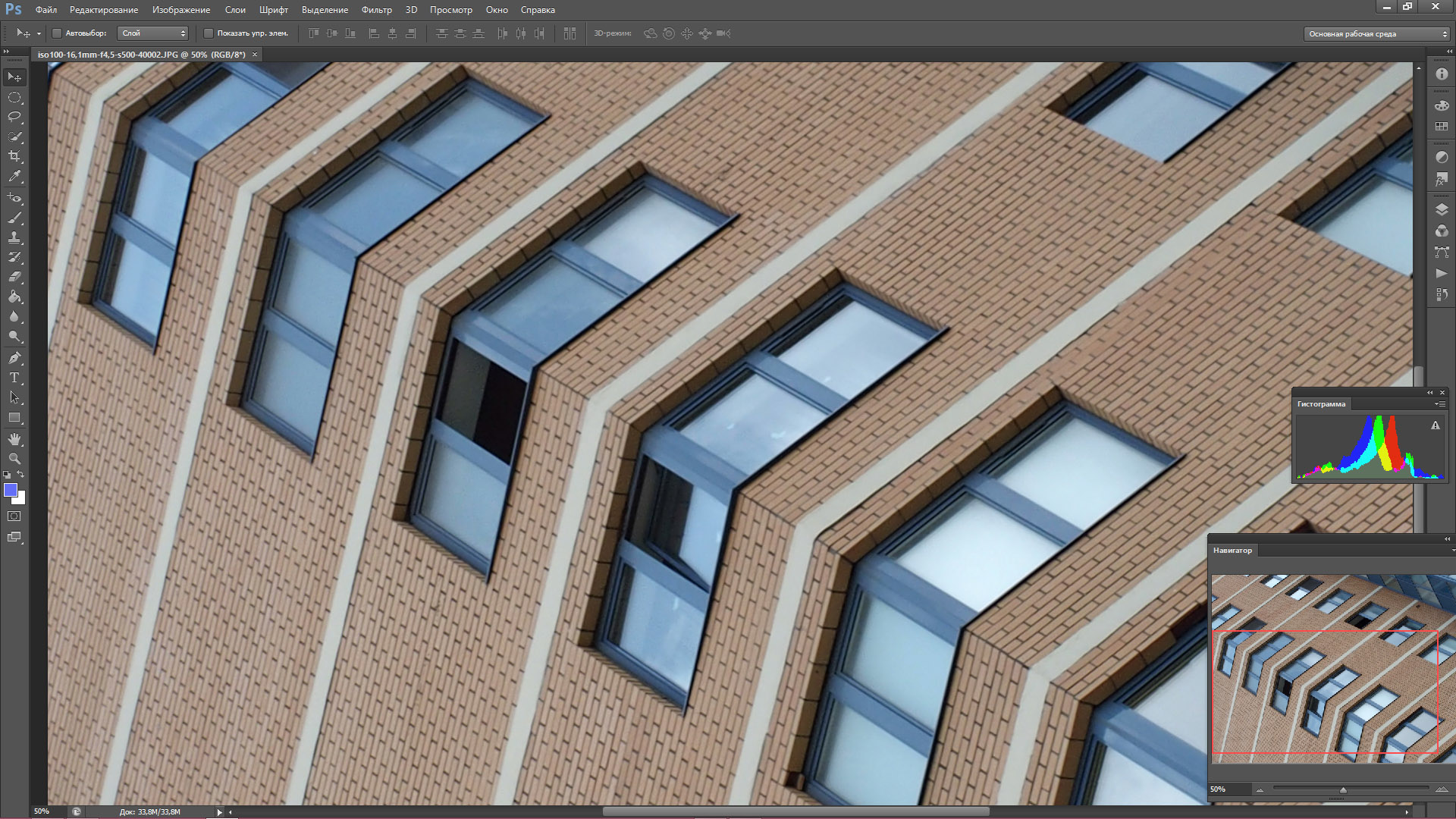Toggle Quick Mask mode
This screenshot has height=819, width=1456.
coord(14,516)
